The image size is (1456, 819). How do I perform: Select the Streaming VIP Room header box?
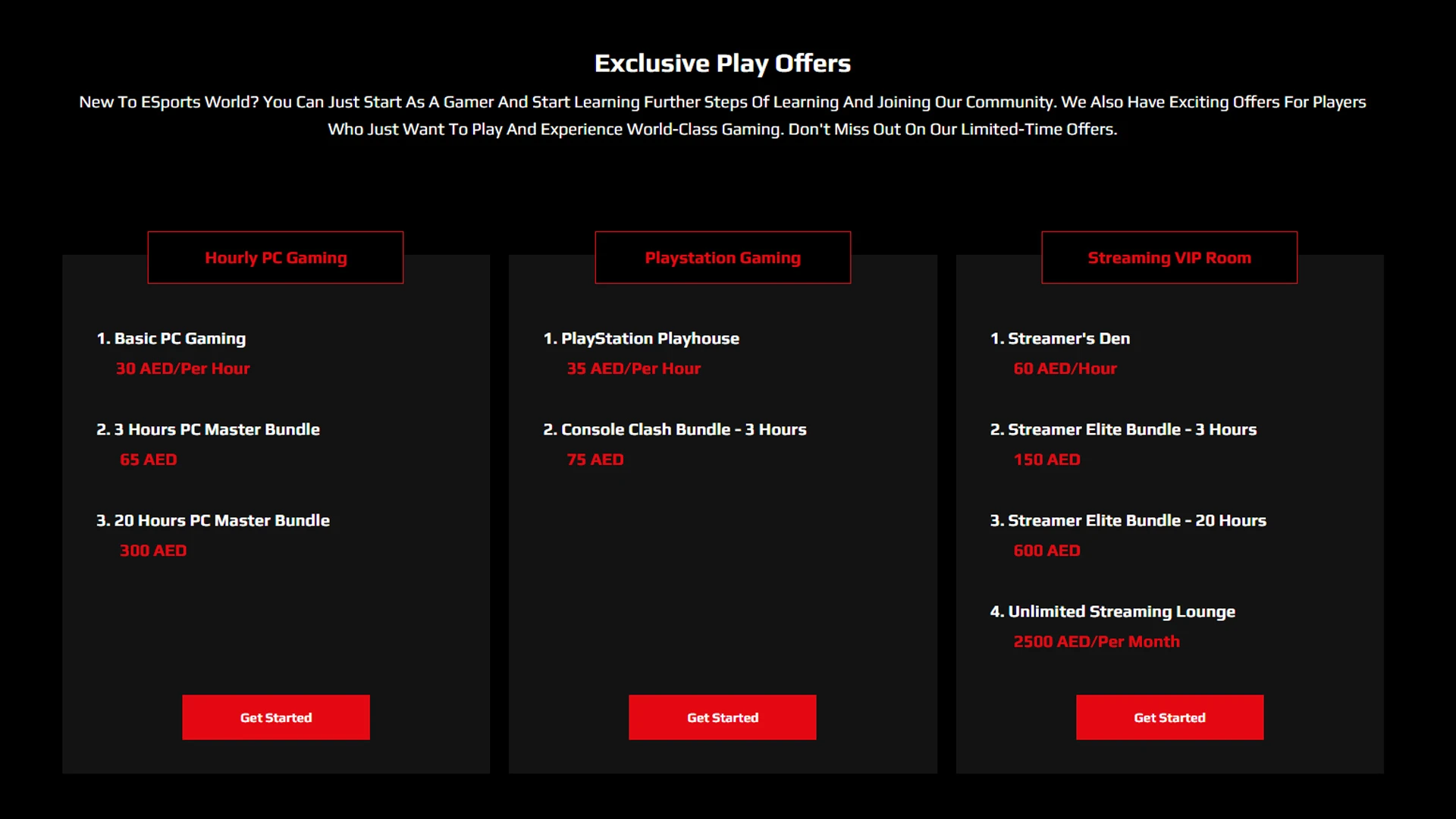click(1169, 258)
